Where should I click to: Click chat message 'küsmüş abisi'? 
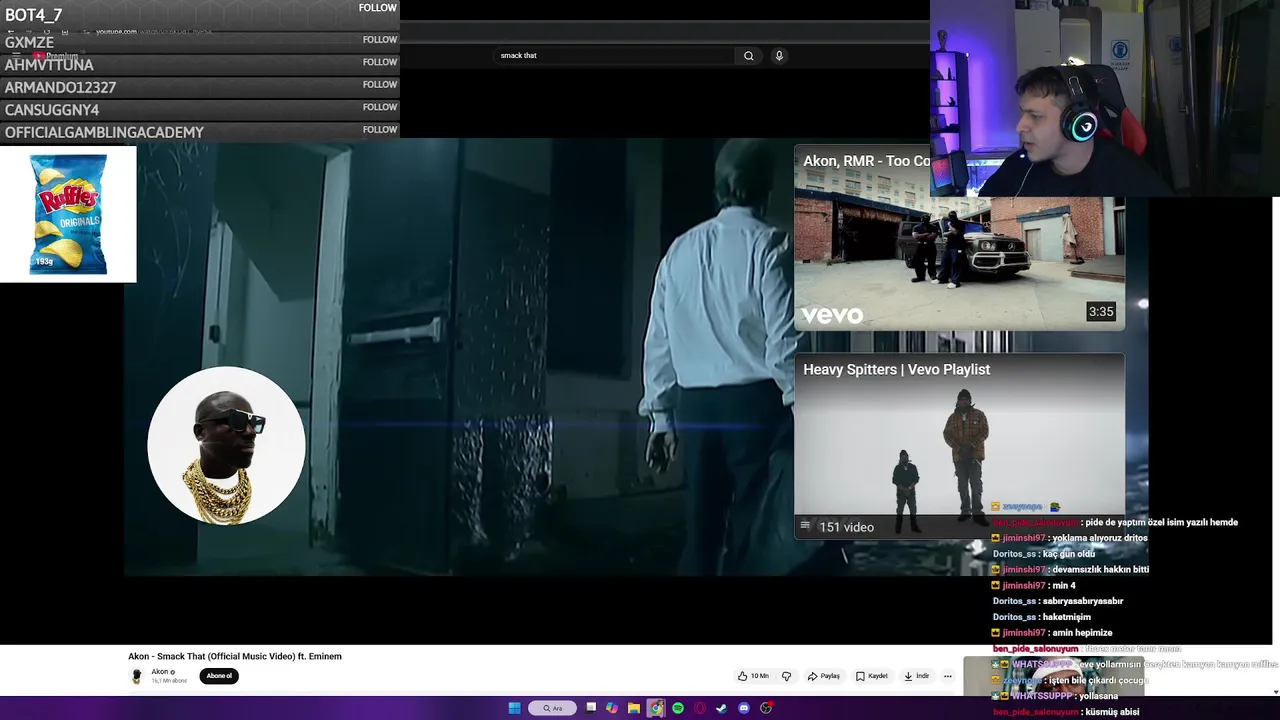tap(1112, 712)
